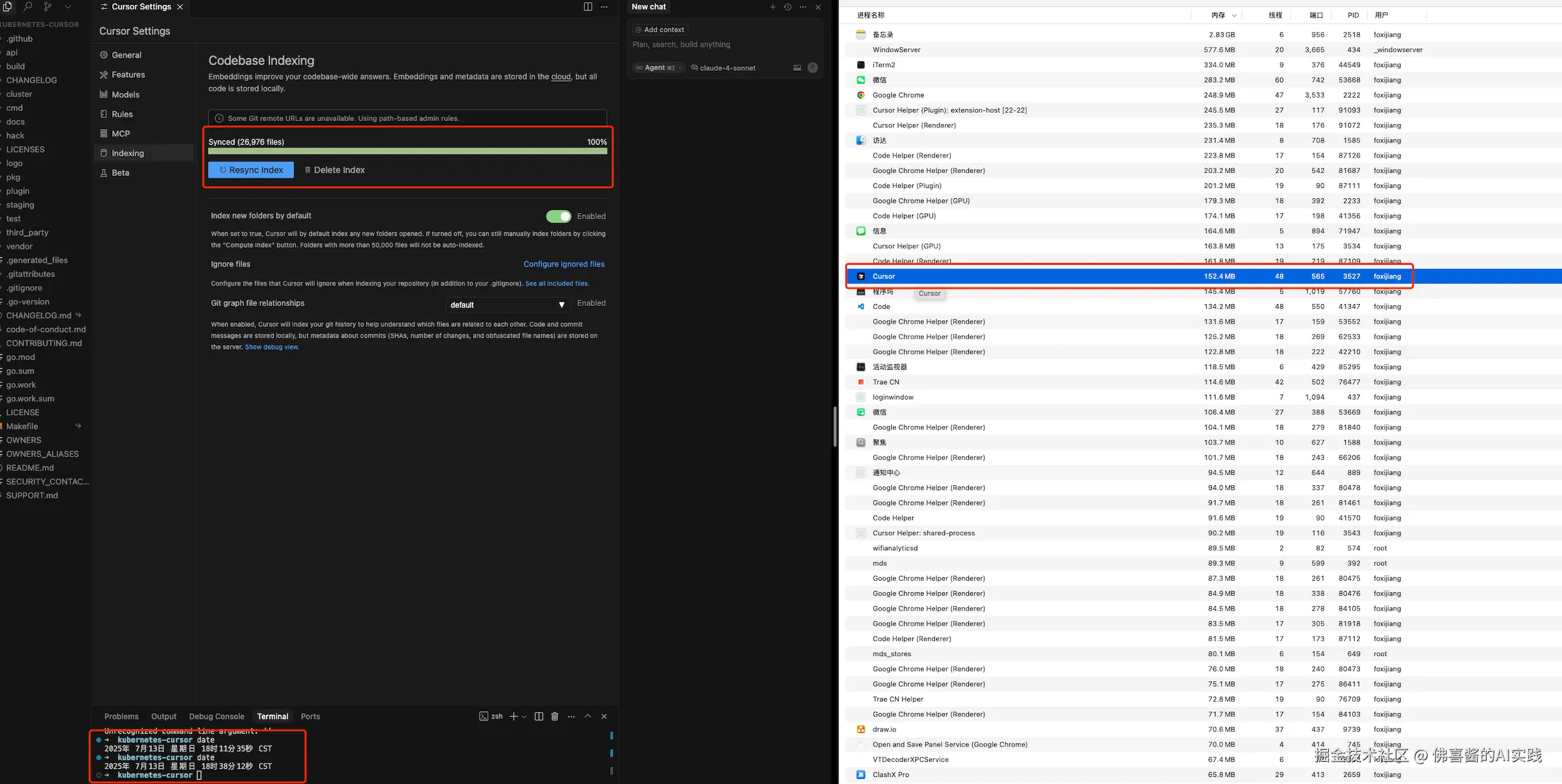Viewport: 1562px width, 784px height.
Task: Click the split editor layout icon
Action: pos(588,7)
